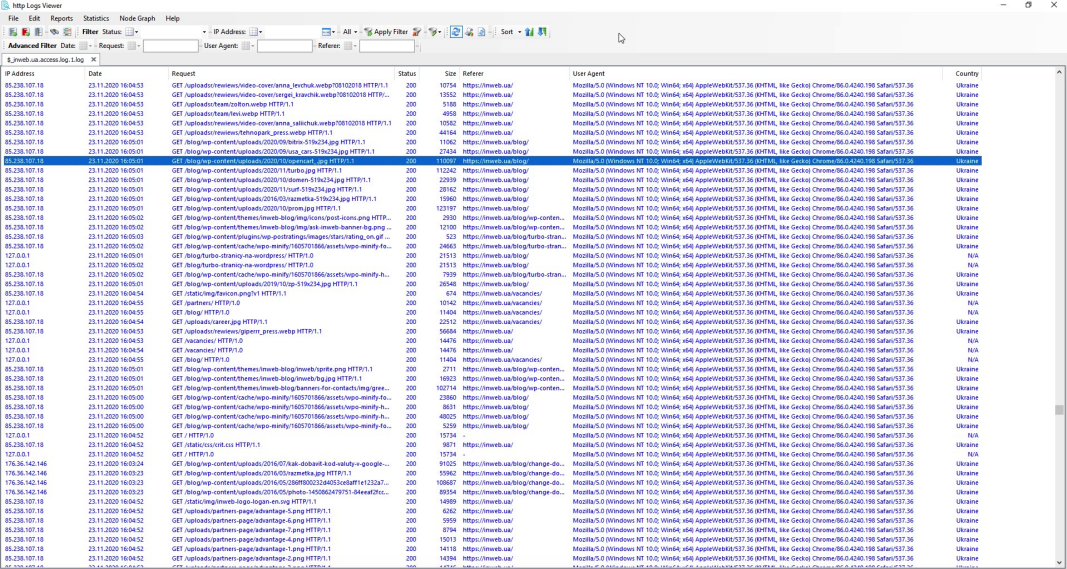
Task: Sort by the Size column header
Action: point(440,74)
